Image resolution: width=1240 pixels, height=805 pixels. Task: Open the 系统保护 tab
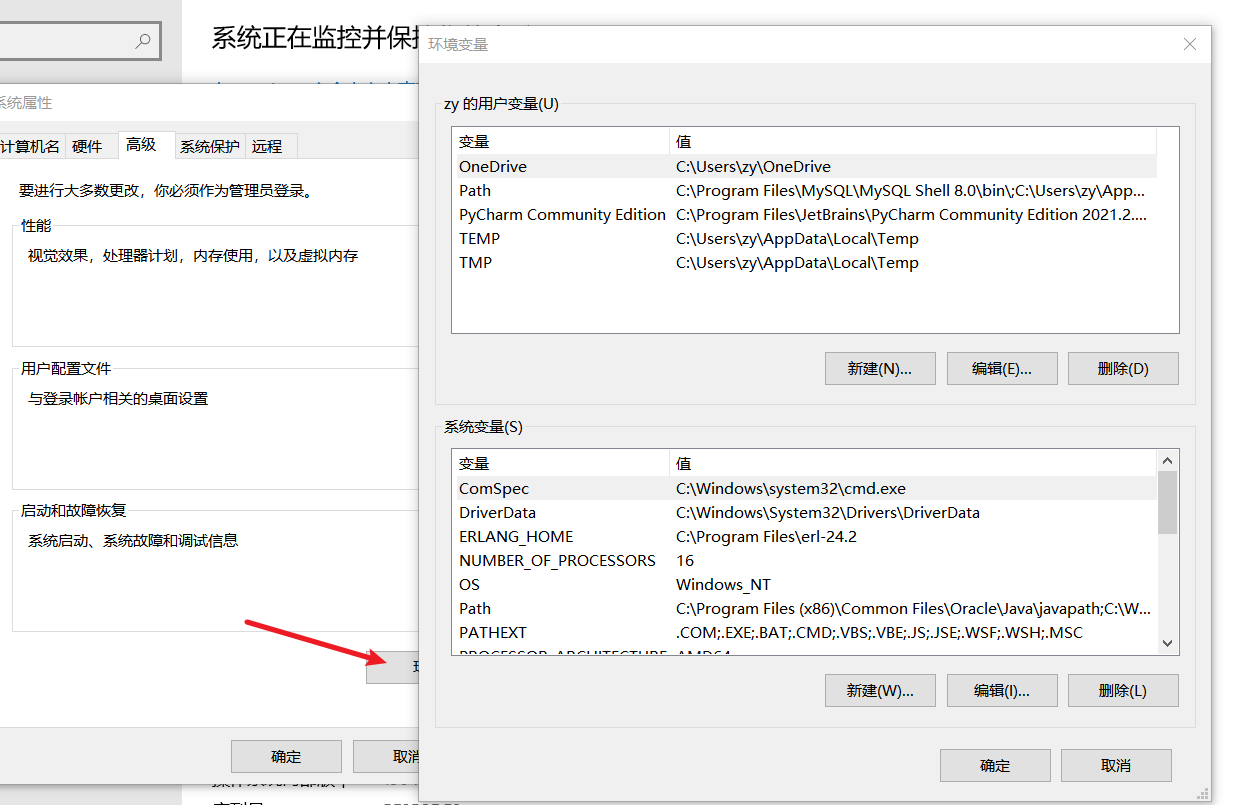(210, 146)
